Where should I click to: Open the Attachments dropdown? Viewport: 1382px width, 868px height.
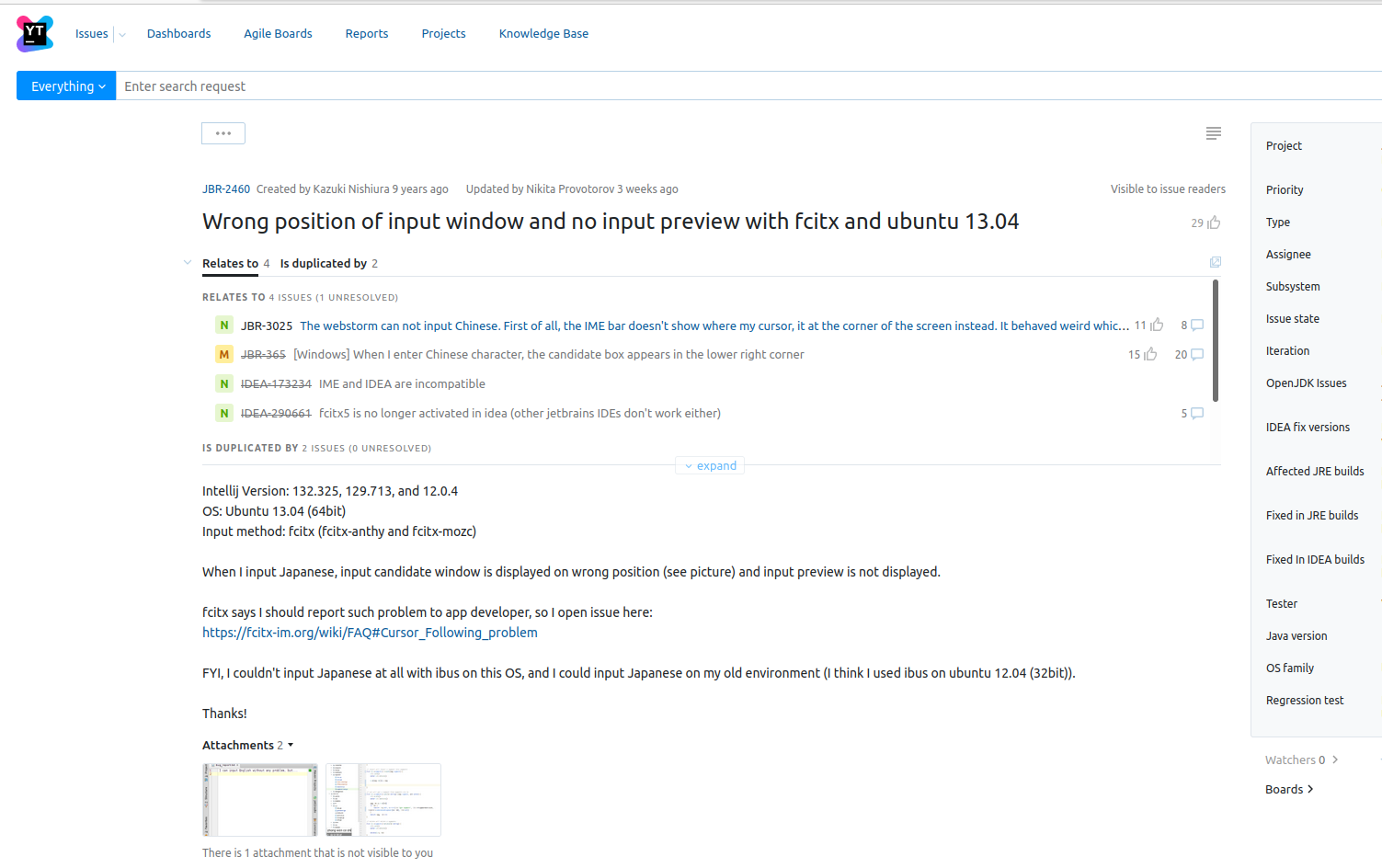tap(248, 745)
